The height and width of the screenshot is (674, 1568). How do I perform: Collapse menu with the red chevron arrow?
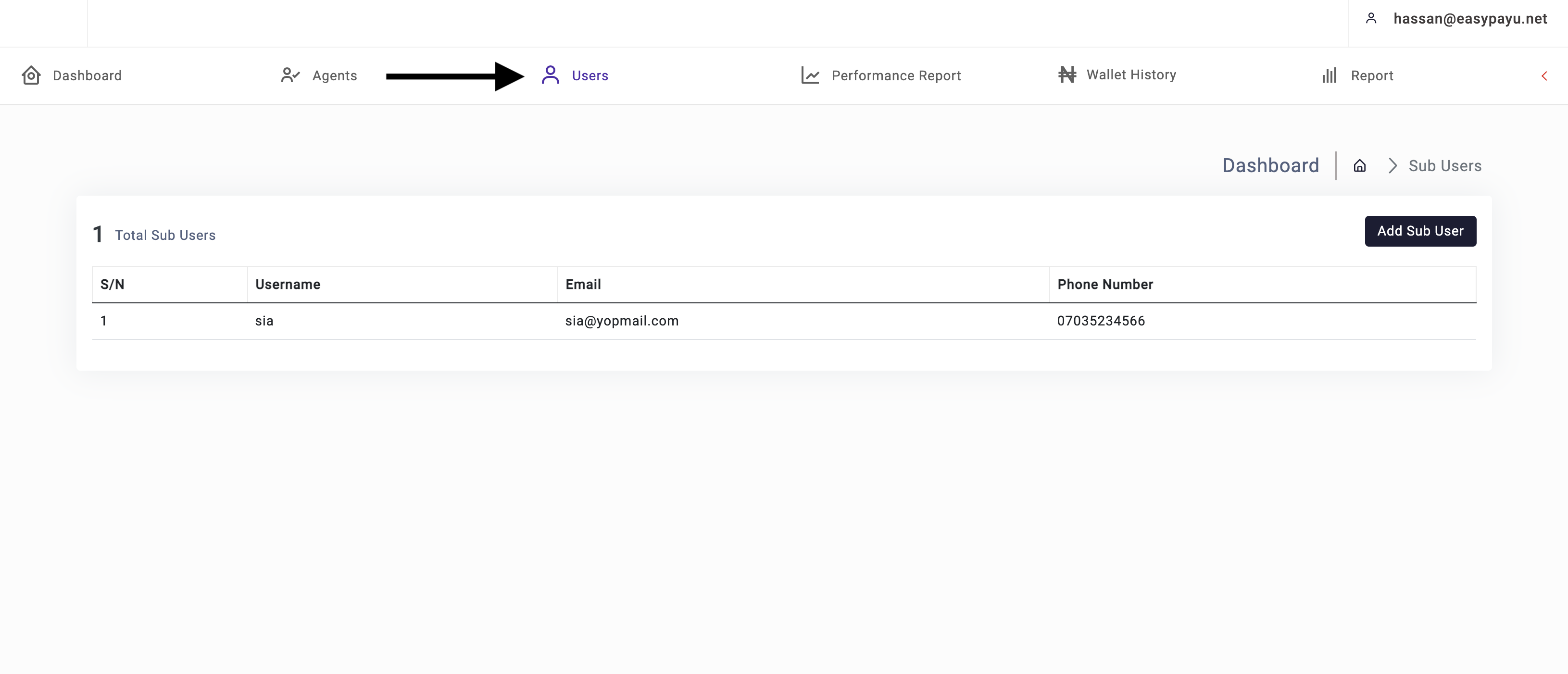pos(1544,76)
